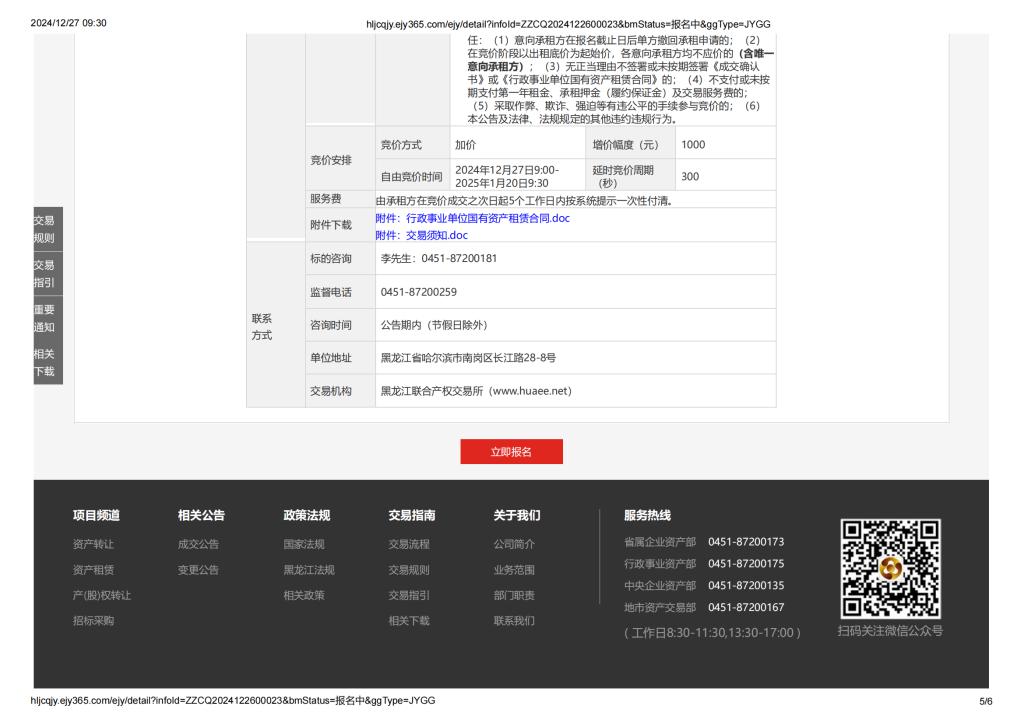The image size is (1024, 723).
Task: Click the WeChat QR code image
Action: (890, 568)
